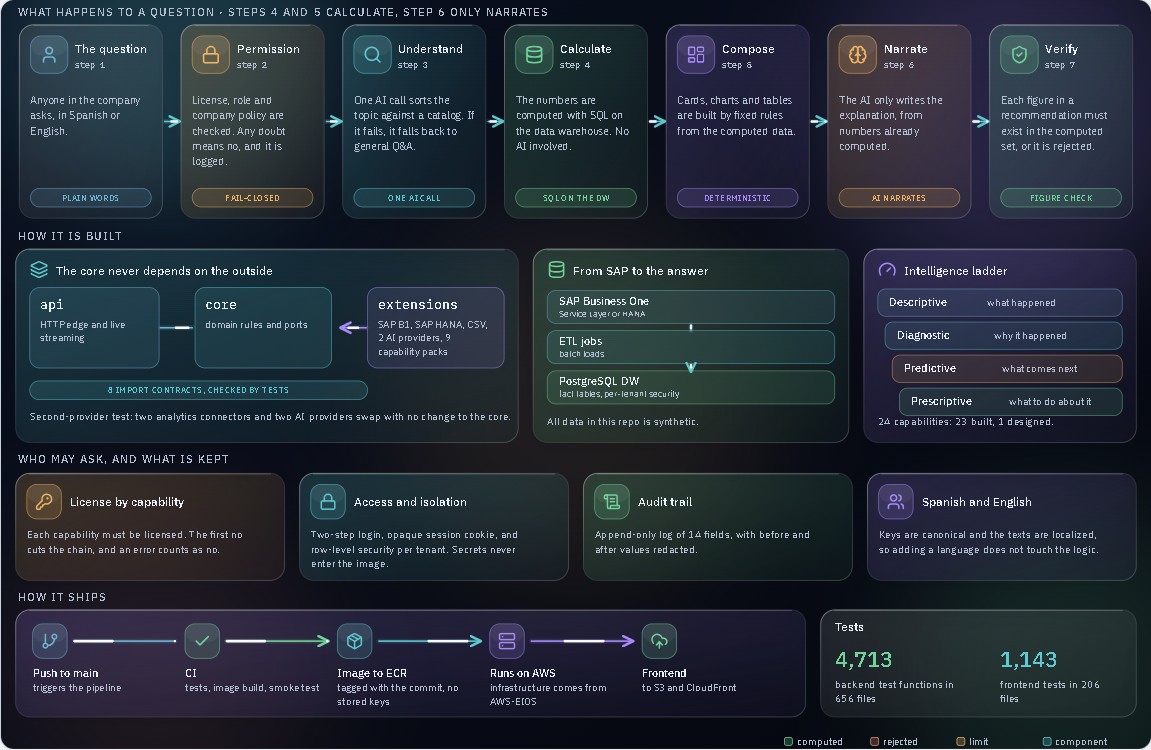The height and width of the screenshot is (750, 1151).
Task: Click the 1,143 frontend tests figure
Action: click(x=1028, y=660)
